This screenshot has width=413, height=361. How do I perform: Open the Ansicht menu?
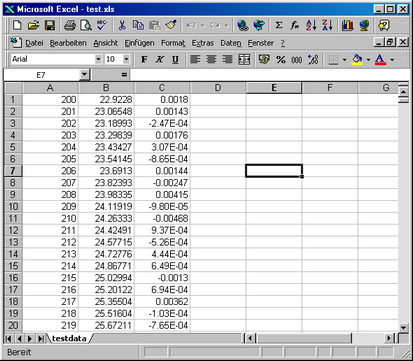point(106,43)
